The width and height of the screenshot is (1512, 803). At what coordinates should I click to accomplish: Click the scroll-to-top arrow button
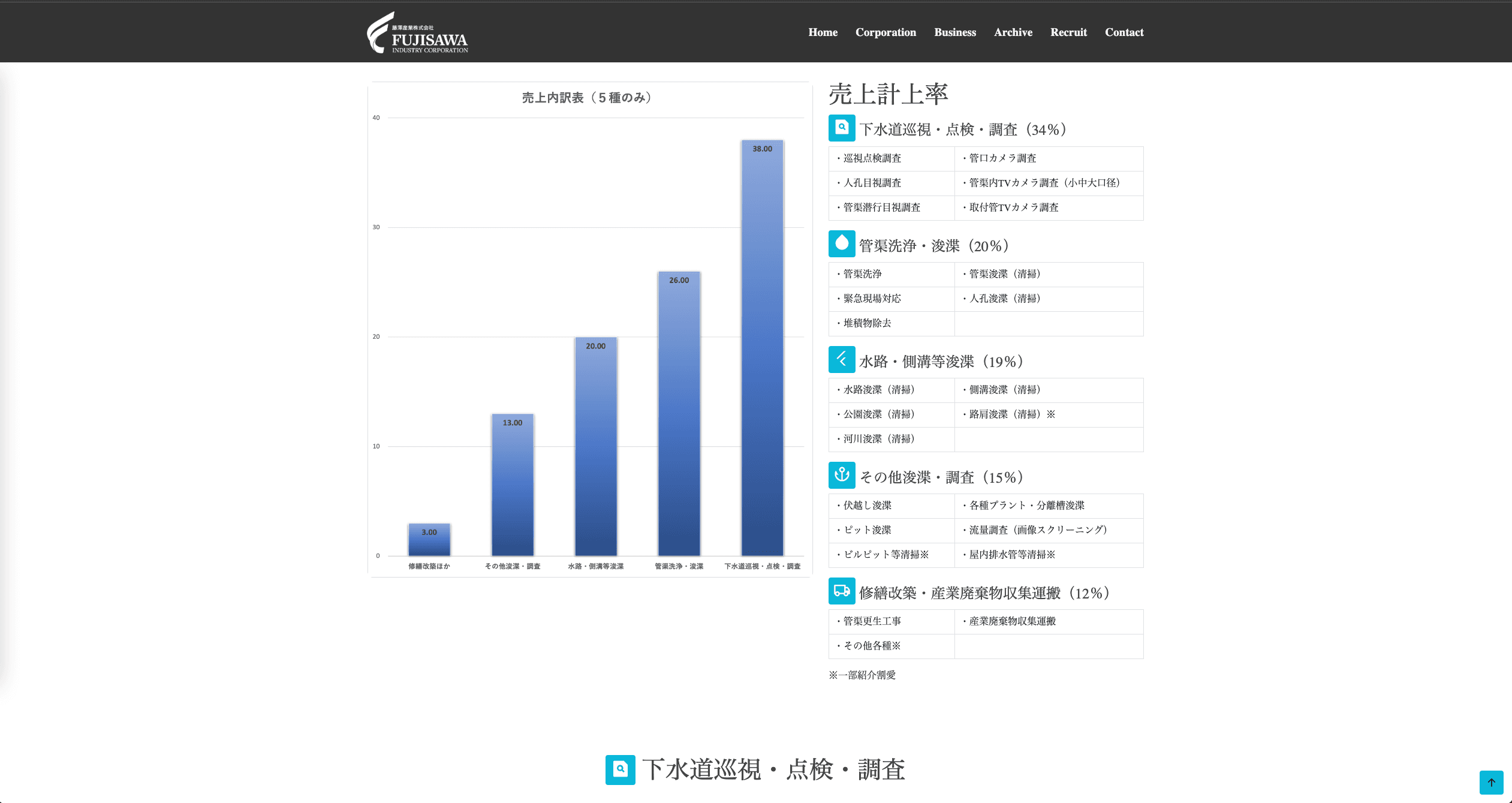tap(1491, 783)
